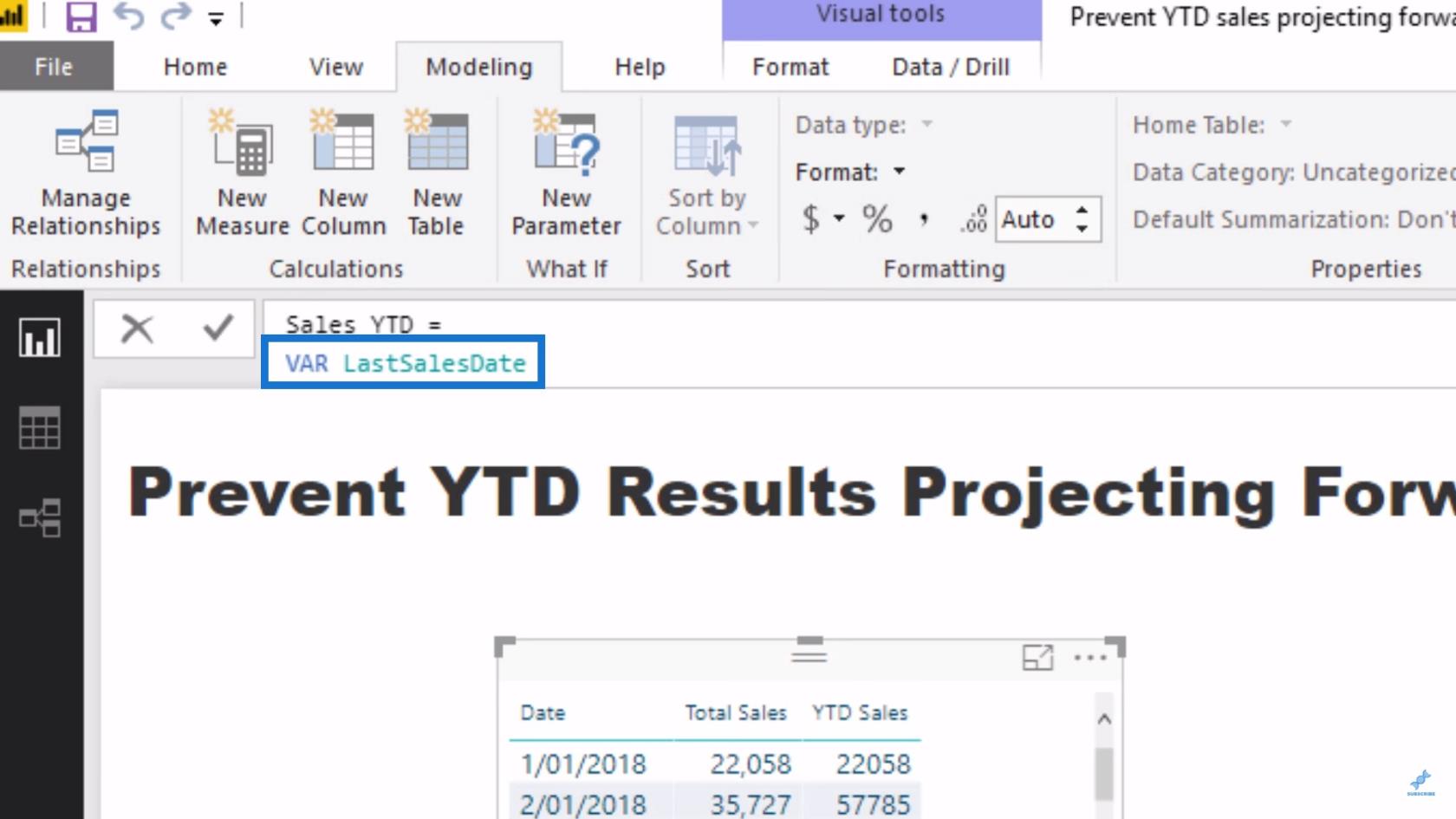Click the report title text box
The width and height of the screenshot is (1456, 819).
791,494
